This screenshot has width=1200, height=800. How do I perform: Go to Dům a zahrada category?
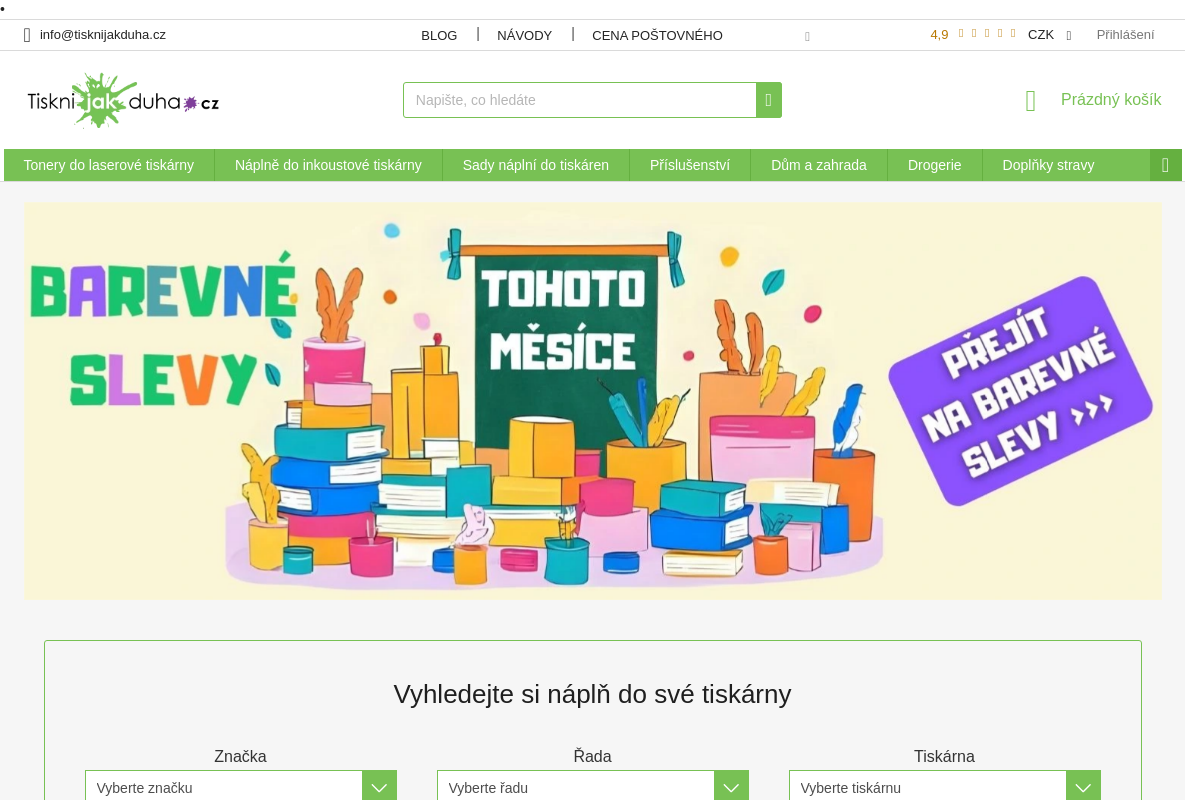(x=818, y=165)
